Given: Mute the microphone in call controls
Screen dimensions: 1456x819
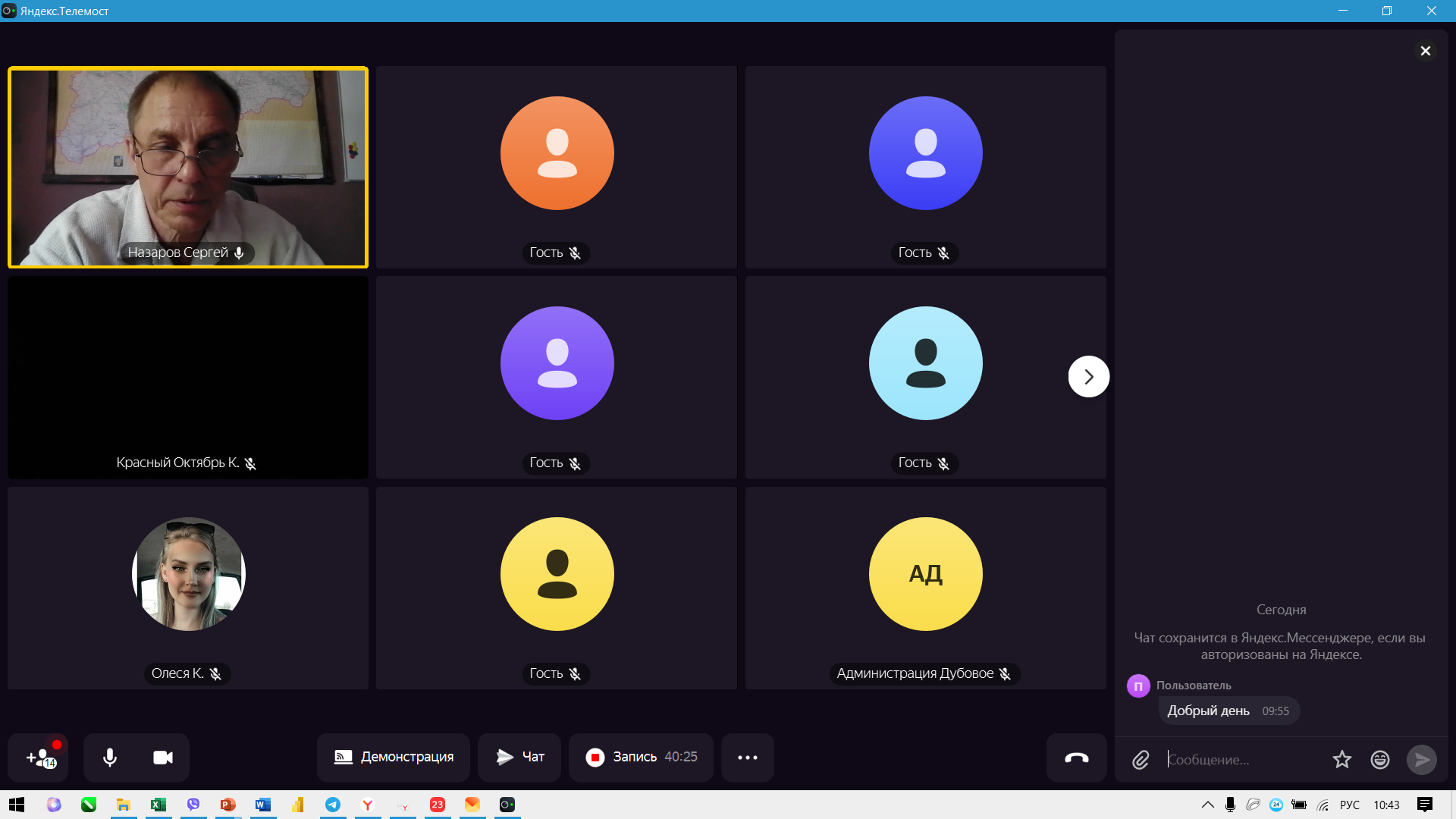Looking at the screenshot, I should tap(110, 758).
